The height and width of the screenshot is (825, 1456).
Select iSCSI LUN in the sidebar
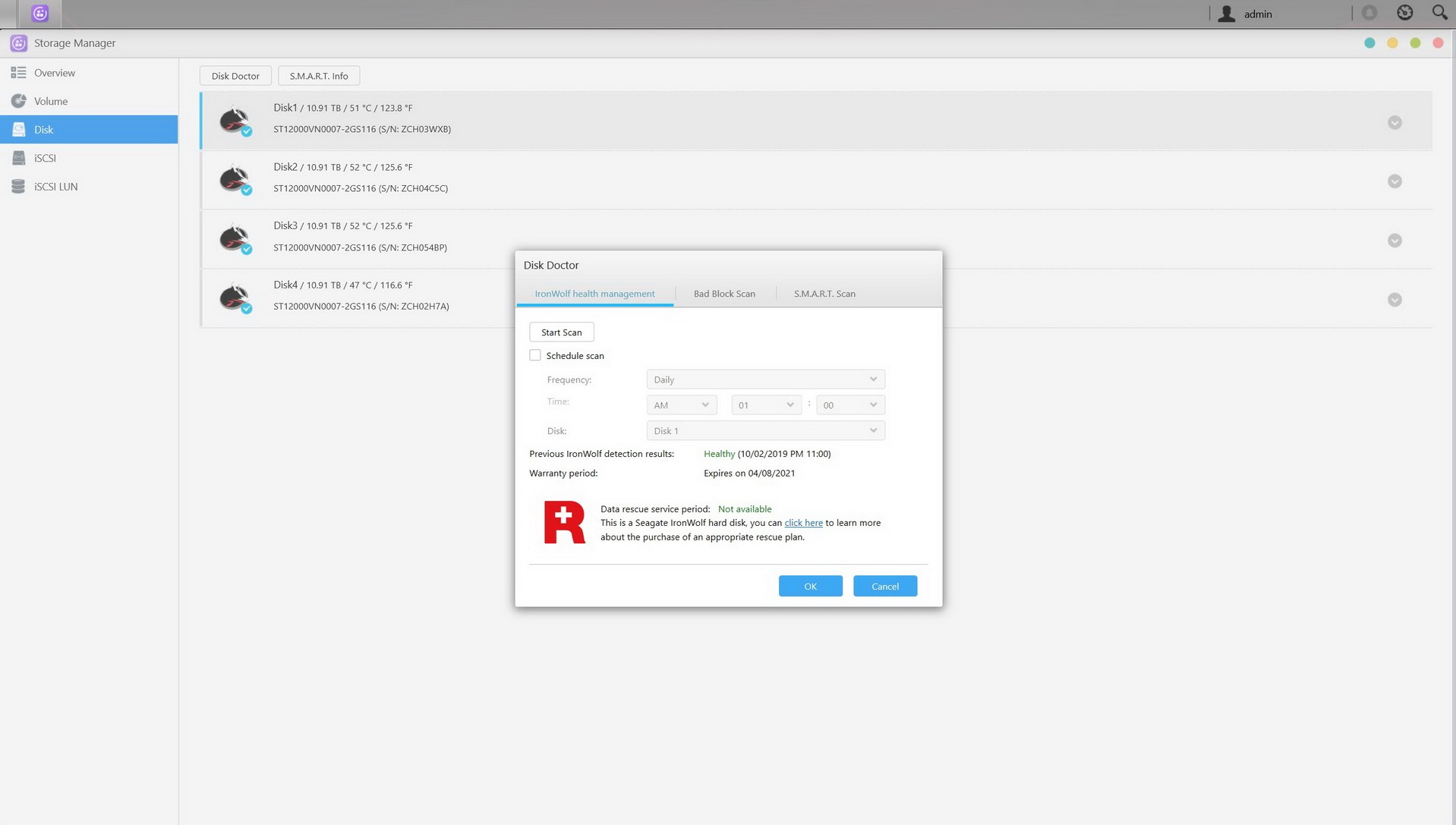click(x=89, y=187)
